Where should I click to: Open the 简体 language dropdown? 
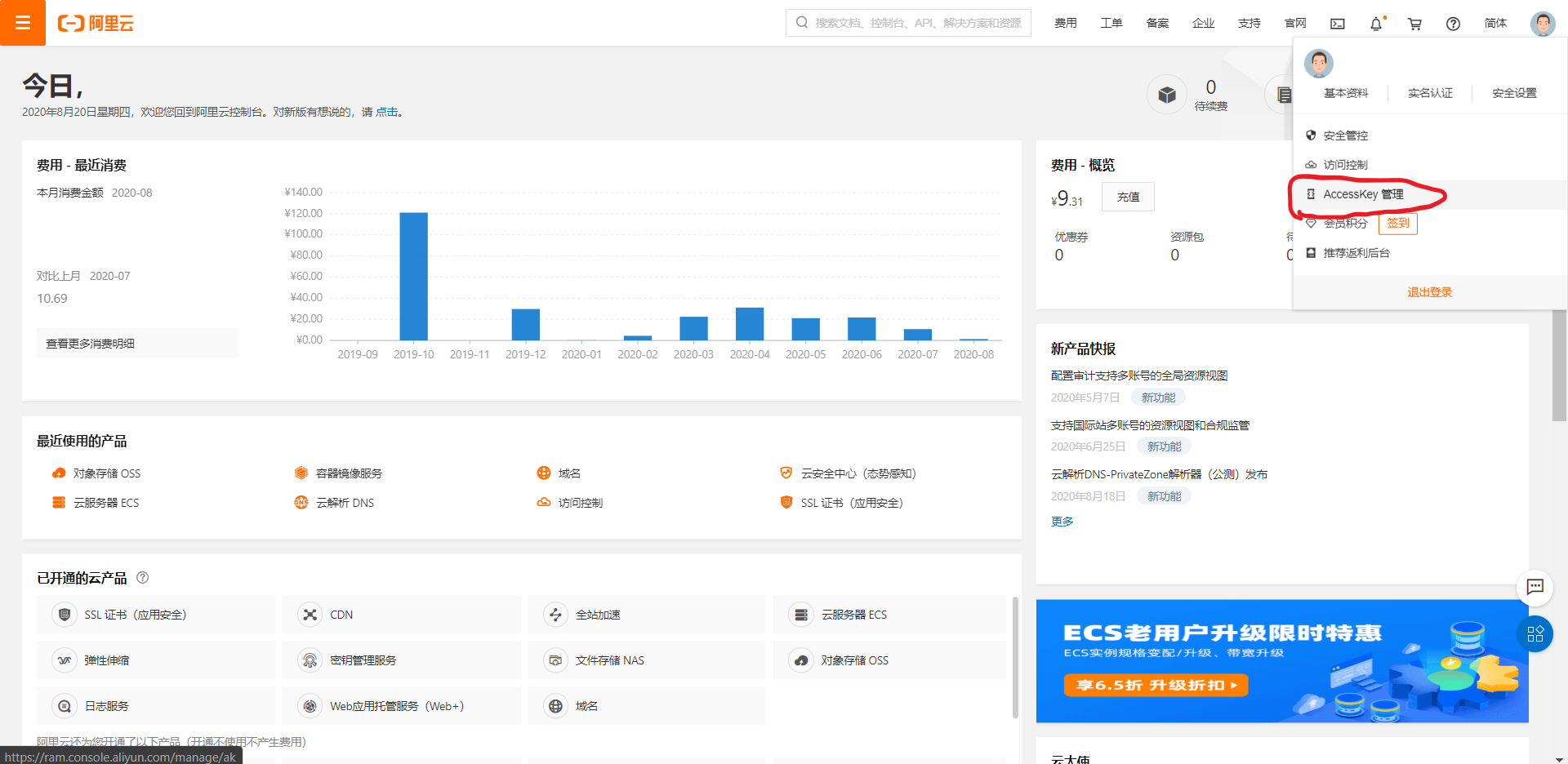point(1495,24)
